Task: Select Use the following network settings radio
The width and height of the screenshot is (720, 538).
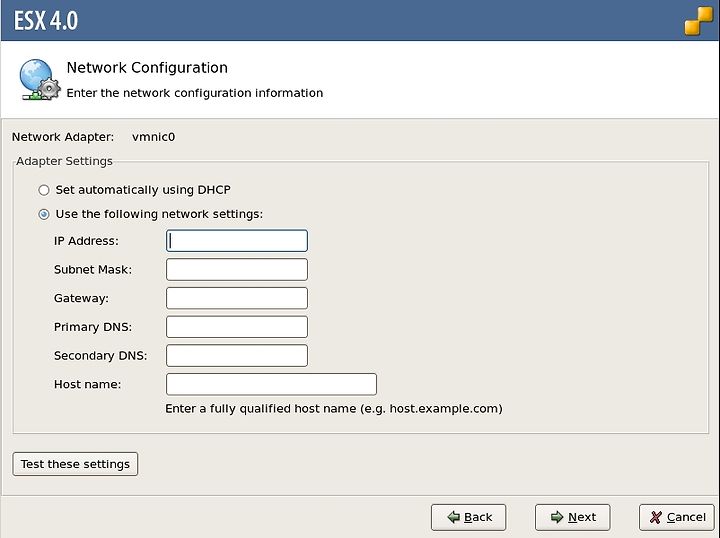Action: tap(44, 214)
